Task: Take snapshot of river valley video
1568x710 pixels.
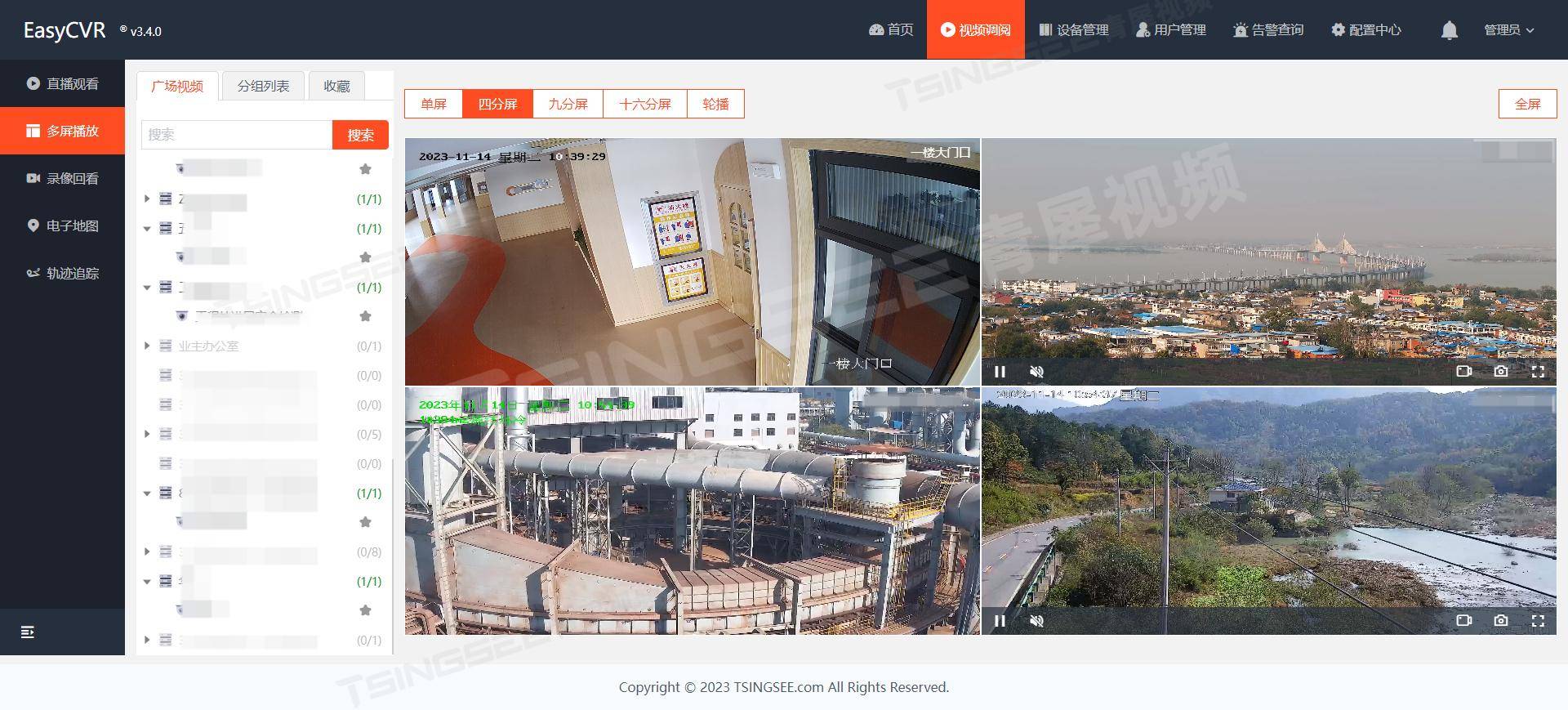Action: (x=1501, y=620)
